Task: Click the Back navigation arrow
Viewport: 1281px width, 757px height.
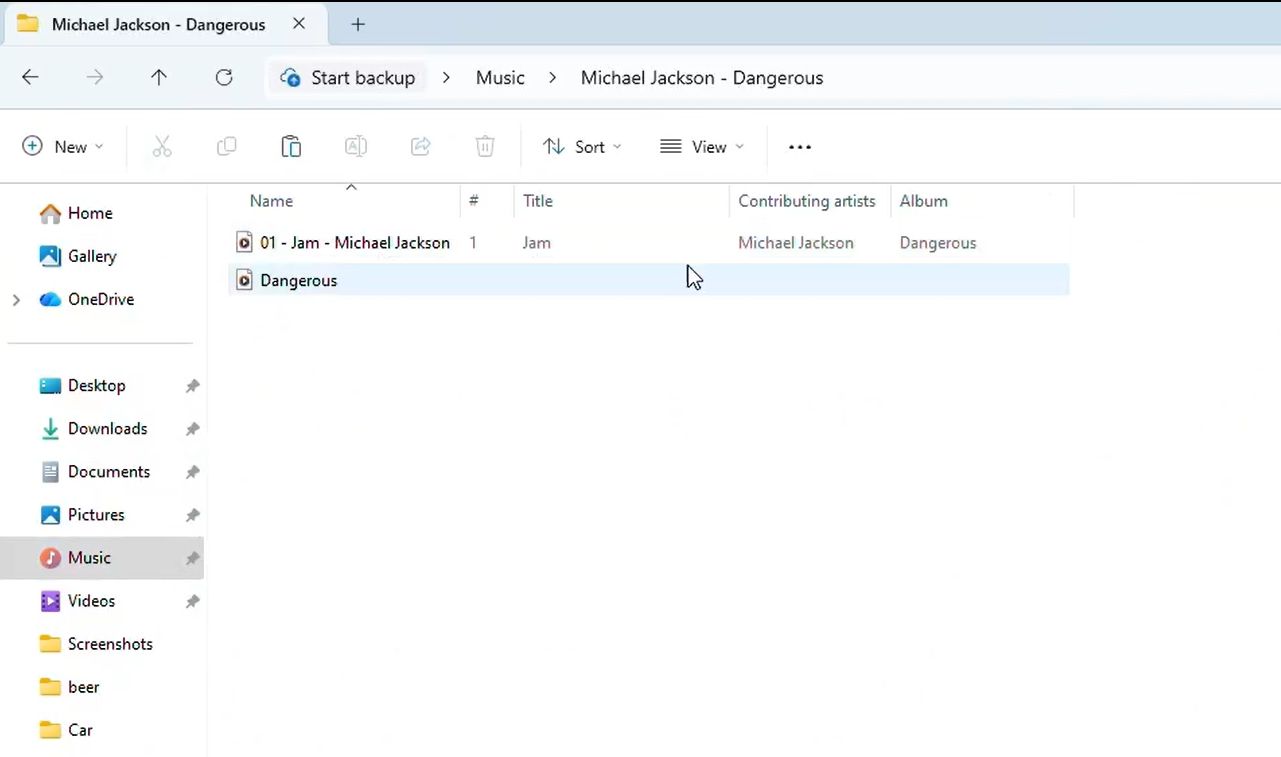Action: click(29, 77)
